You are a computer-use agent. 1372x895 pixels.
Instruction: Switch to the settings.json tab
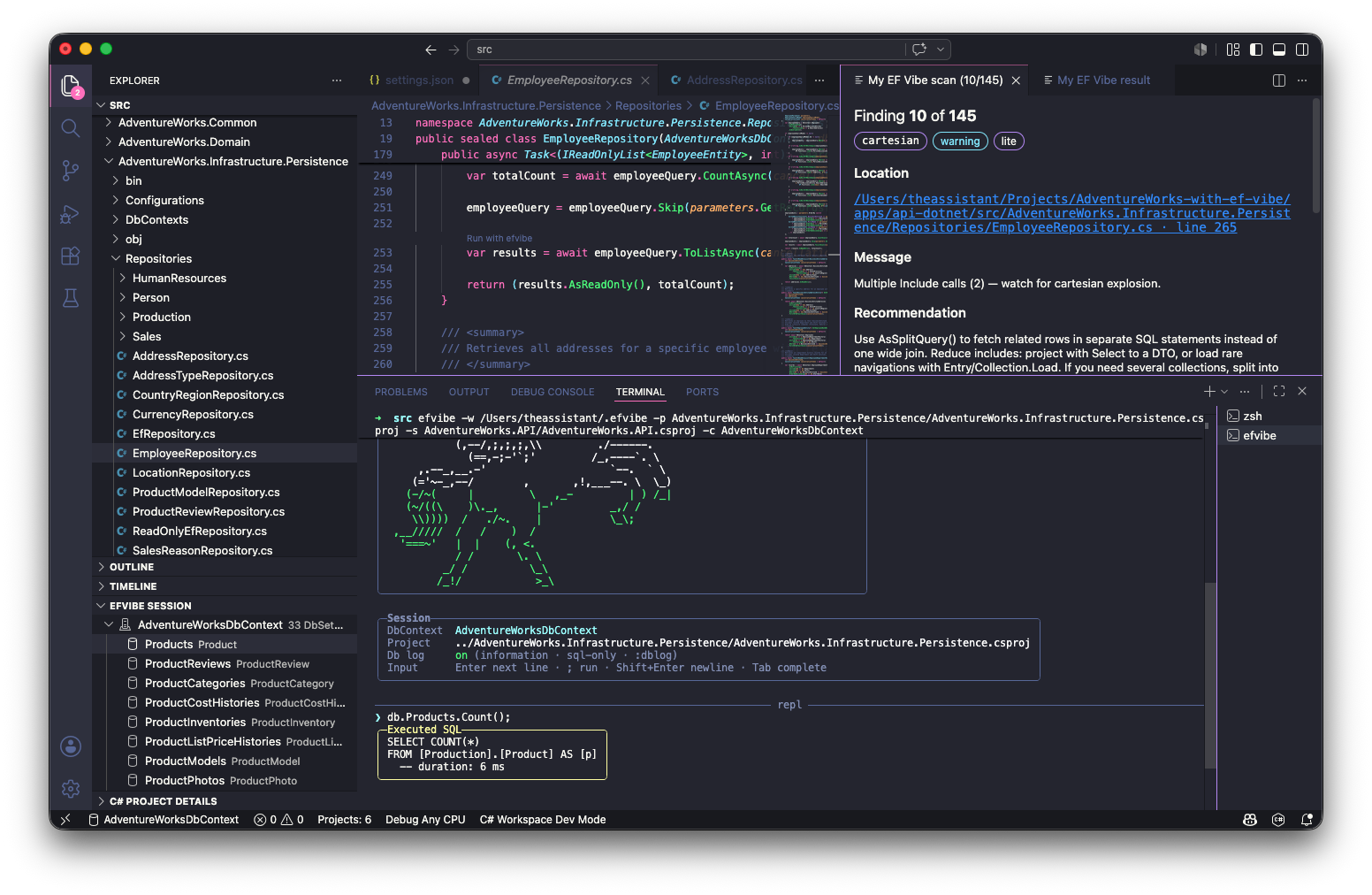[x=420, y=80]
